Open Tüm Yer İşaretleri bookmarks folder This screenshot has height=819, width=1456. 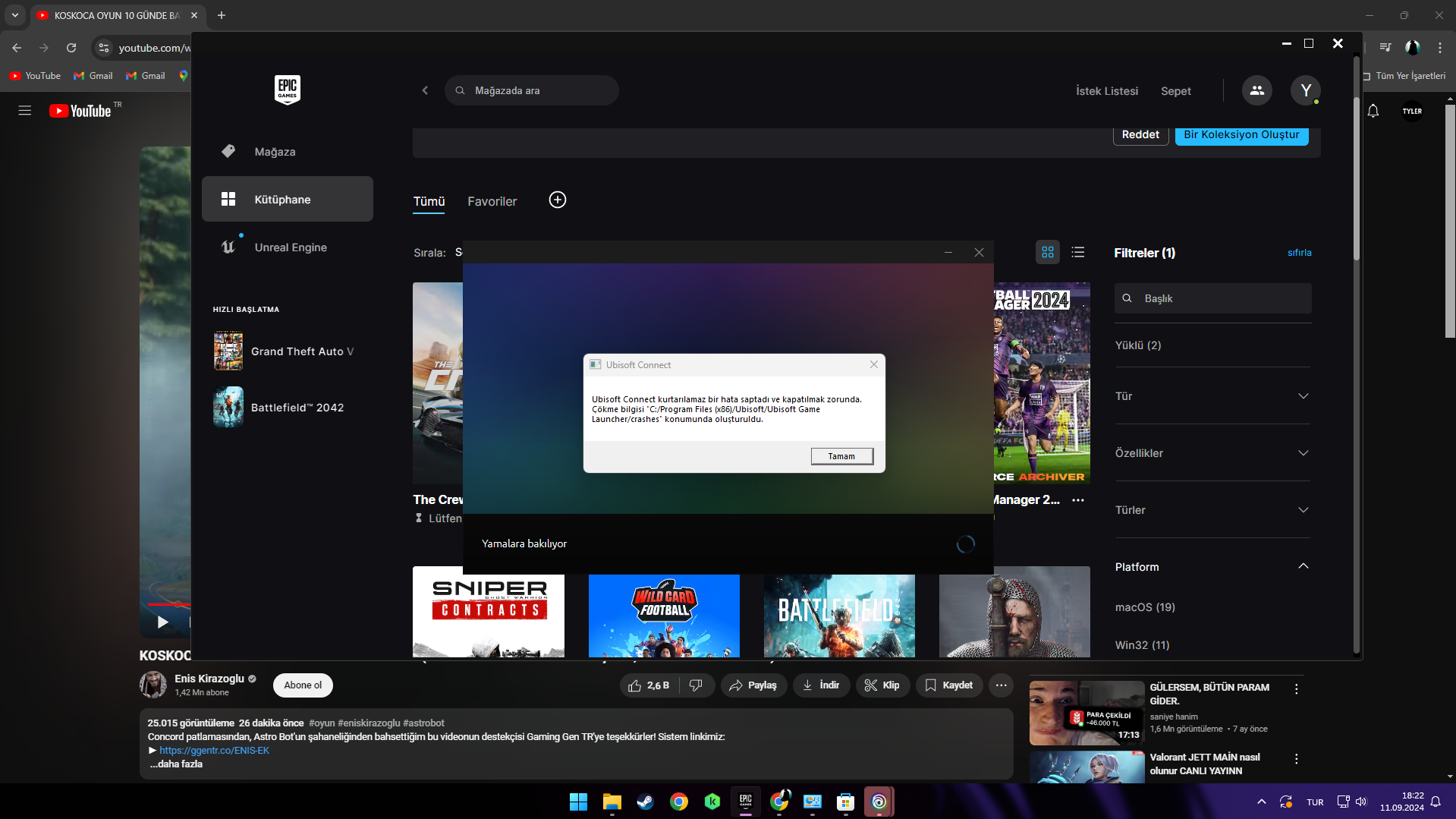click(1404, 76)
